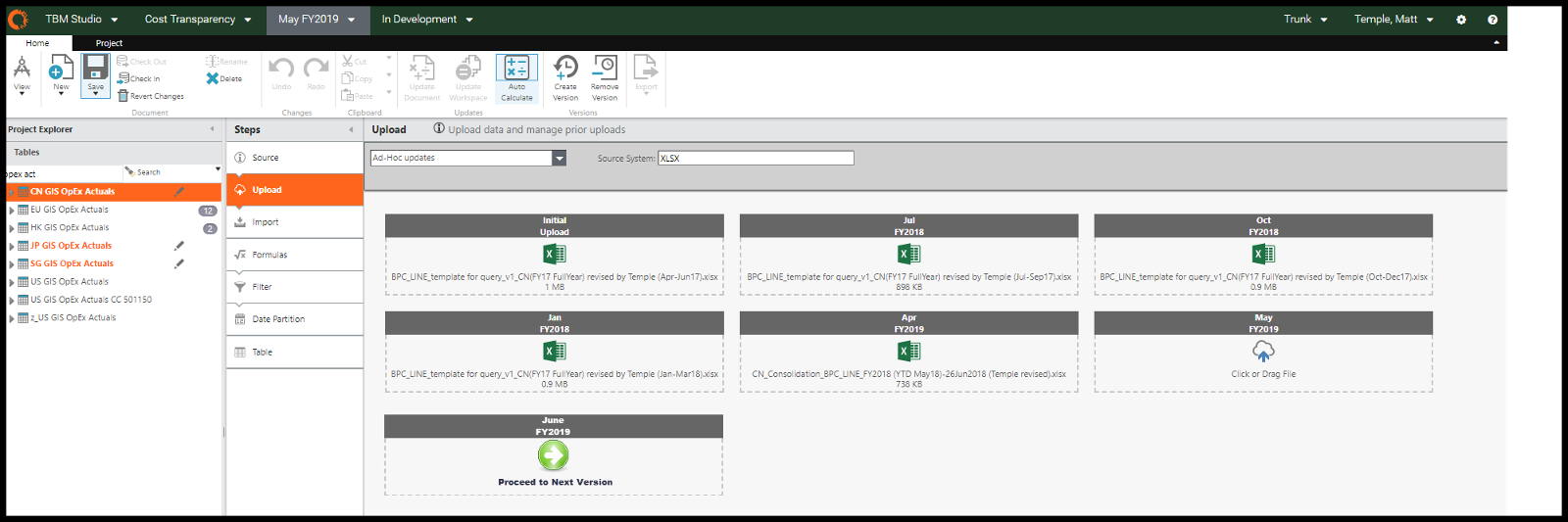Click the Source System input field

coord(756,158)
